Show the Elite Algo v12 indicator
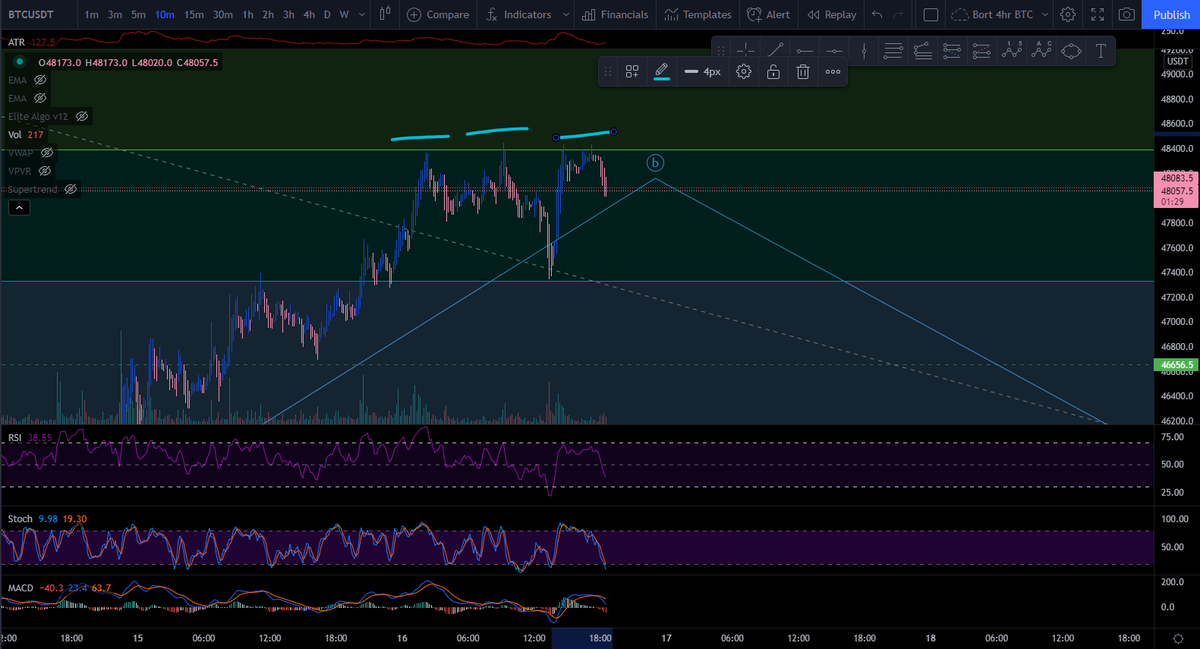The width and height of the screenshot is (1200, 649). pyautogui.click(x=83, y=116)
